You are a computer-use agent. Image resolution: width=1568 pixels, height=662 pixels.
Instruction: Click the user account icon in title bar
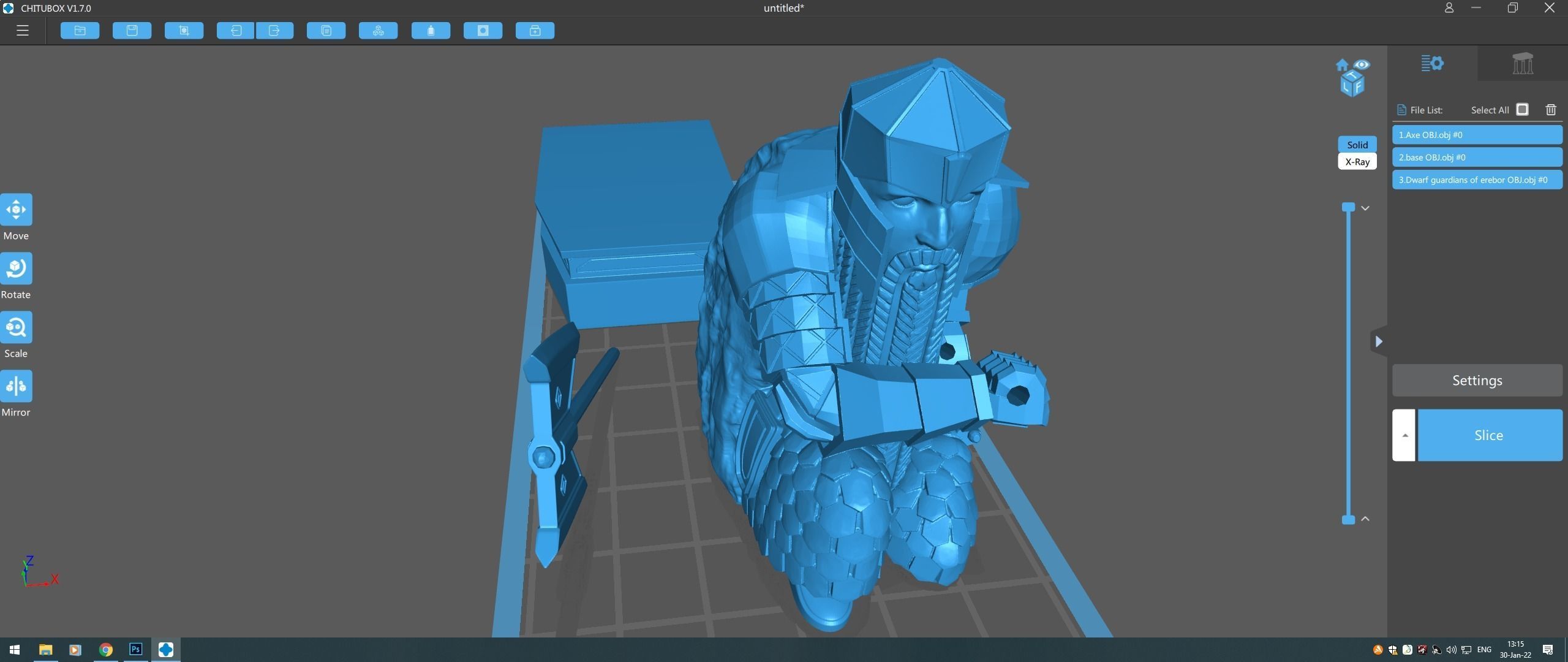(x=1449, y=8)
